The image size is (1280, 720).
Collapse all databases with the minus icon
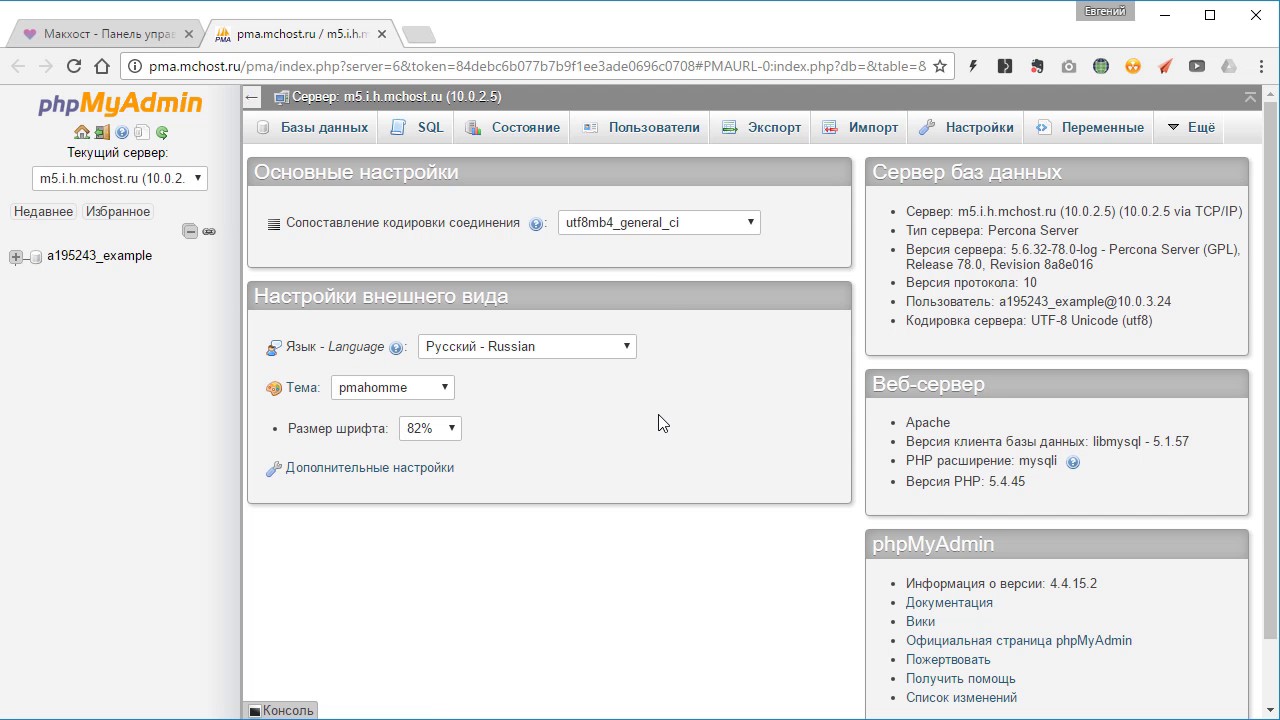(190, 231)
